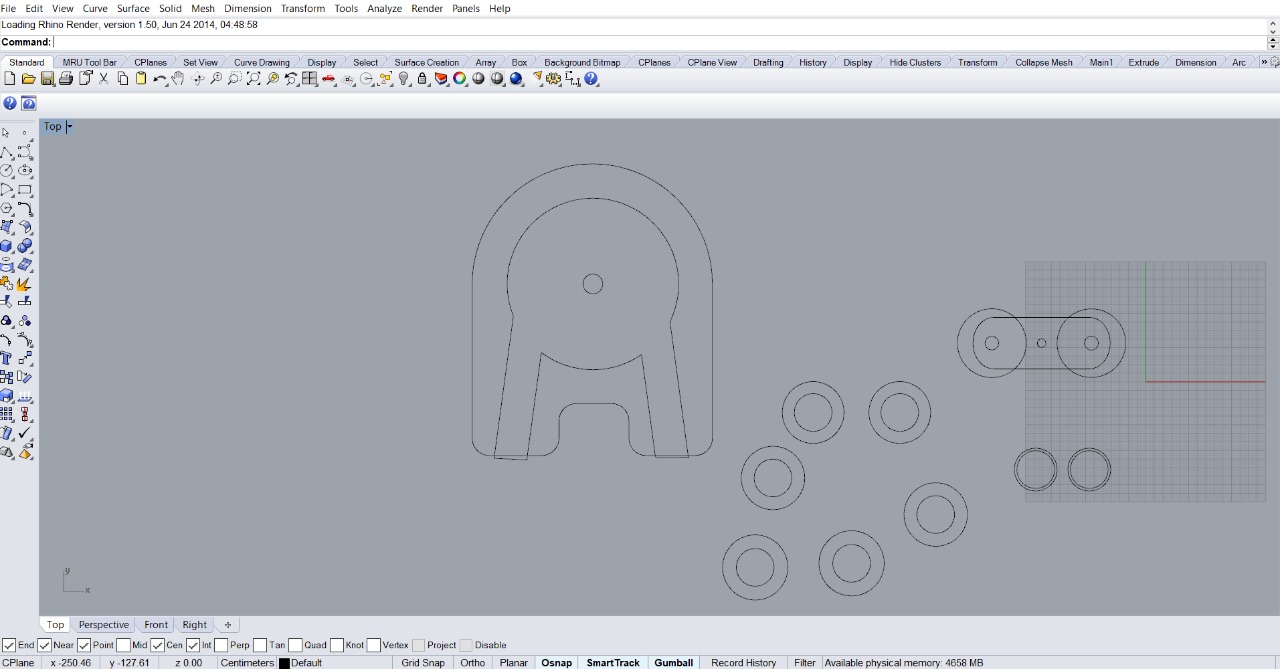
Task: Enable the Mid osnap checkbox
Action: [123, 645]
